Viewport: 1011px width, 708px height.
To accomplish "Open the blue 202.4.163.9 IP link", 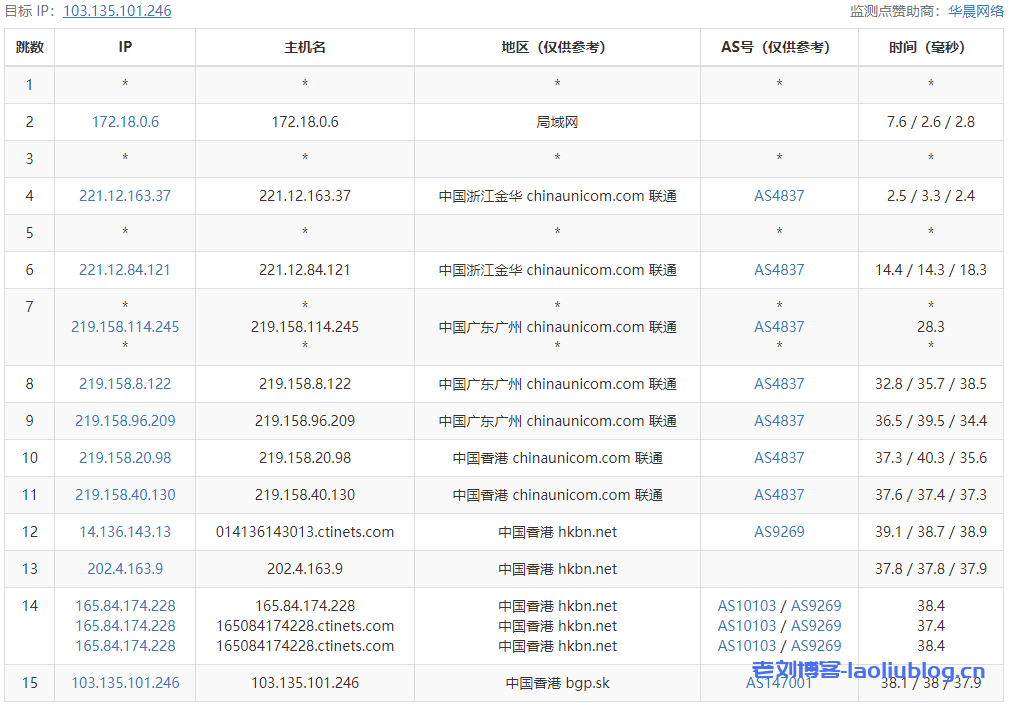I will click(x=125, y=569).
